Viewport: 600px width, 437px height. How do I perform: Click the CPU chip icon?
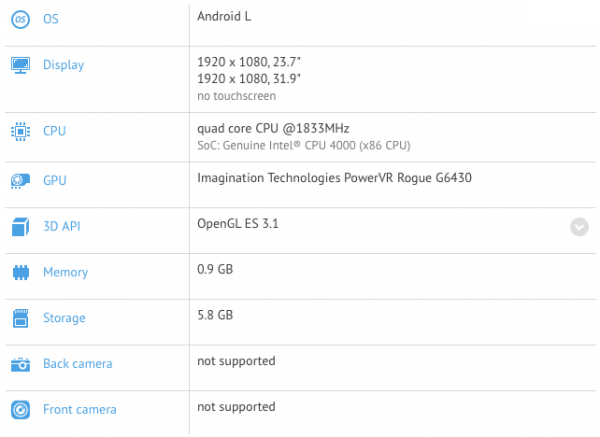20,132
